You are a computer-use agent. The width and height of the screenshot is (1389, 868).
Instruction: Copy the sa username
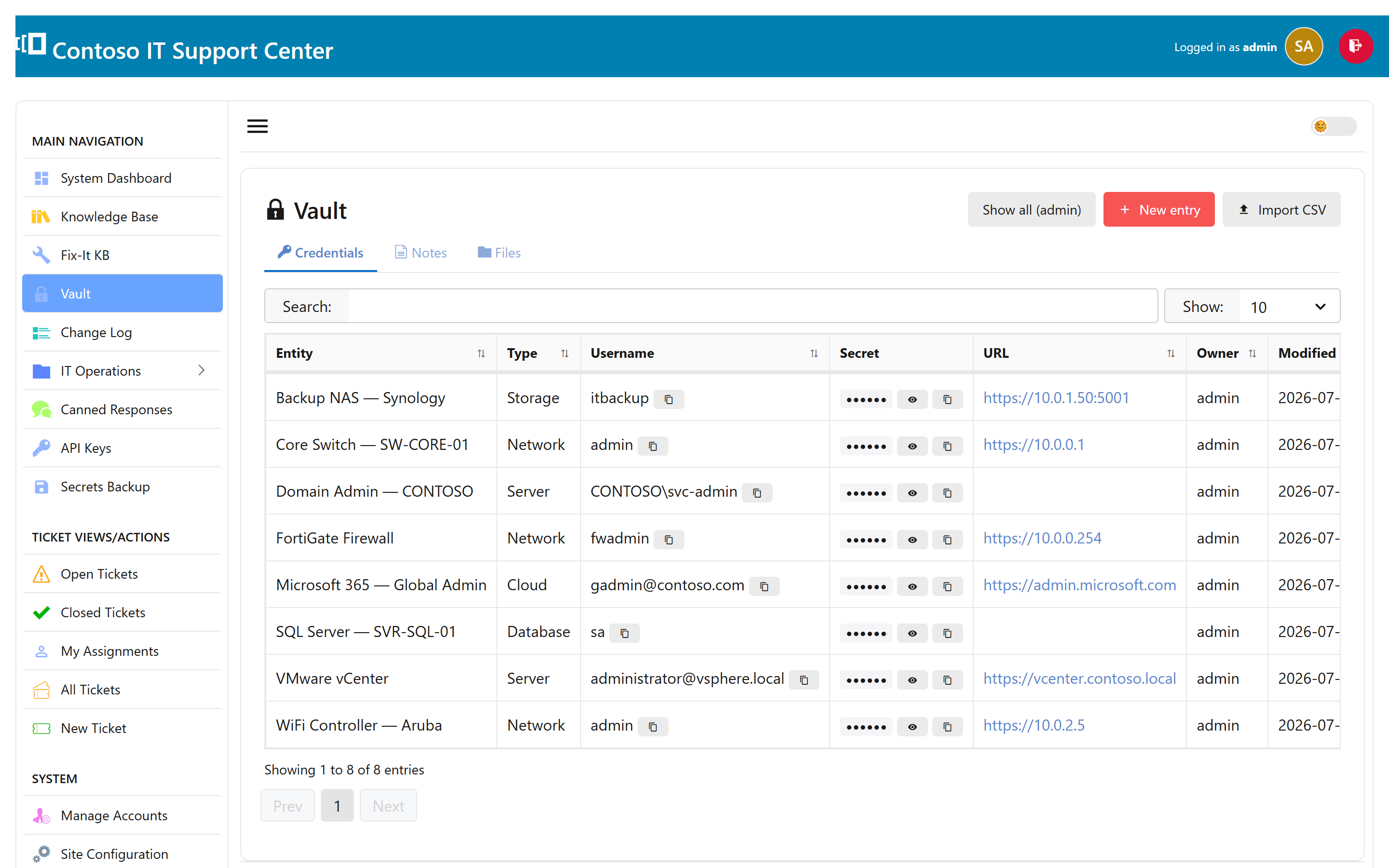(x=625, y=633)
